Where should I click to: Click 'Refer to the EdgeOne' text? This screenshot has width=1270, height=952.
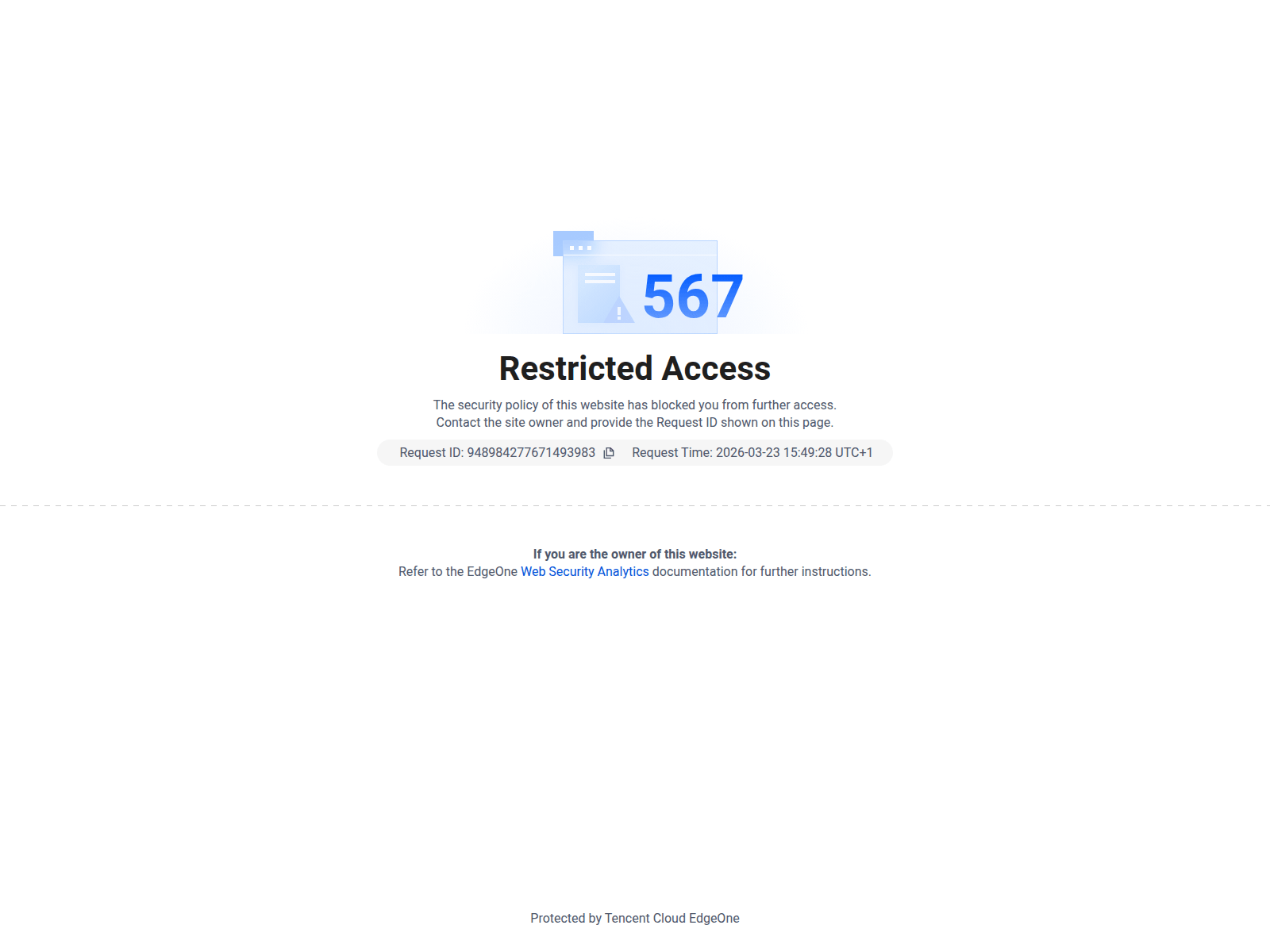tap(458, 571)
